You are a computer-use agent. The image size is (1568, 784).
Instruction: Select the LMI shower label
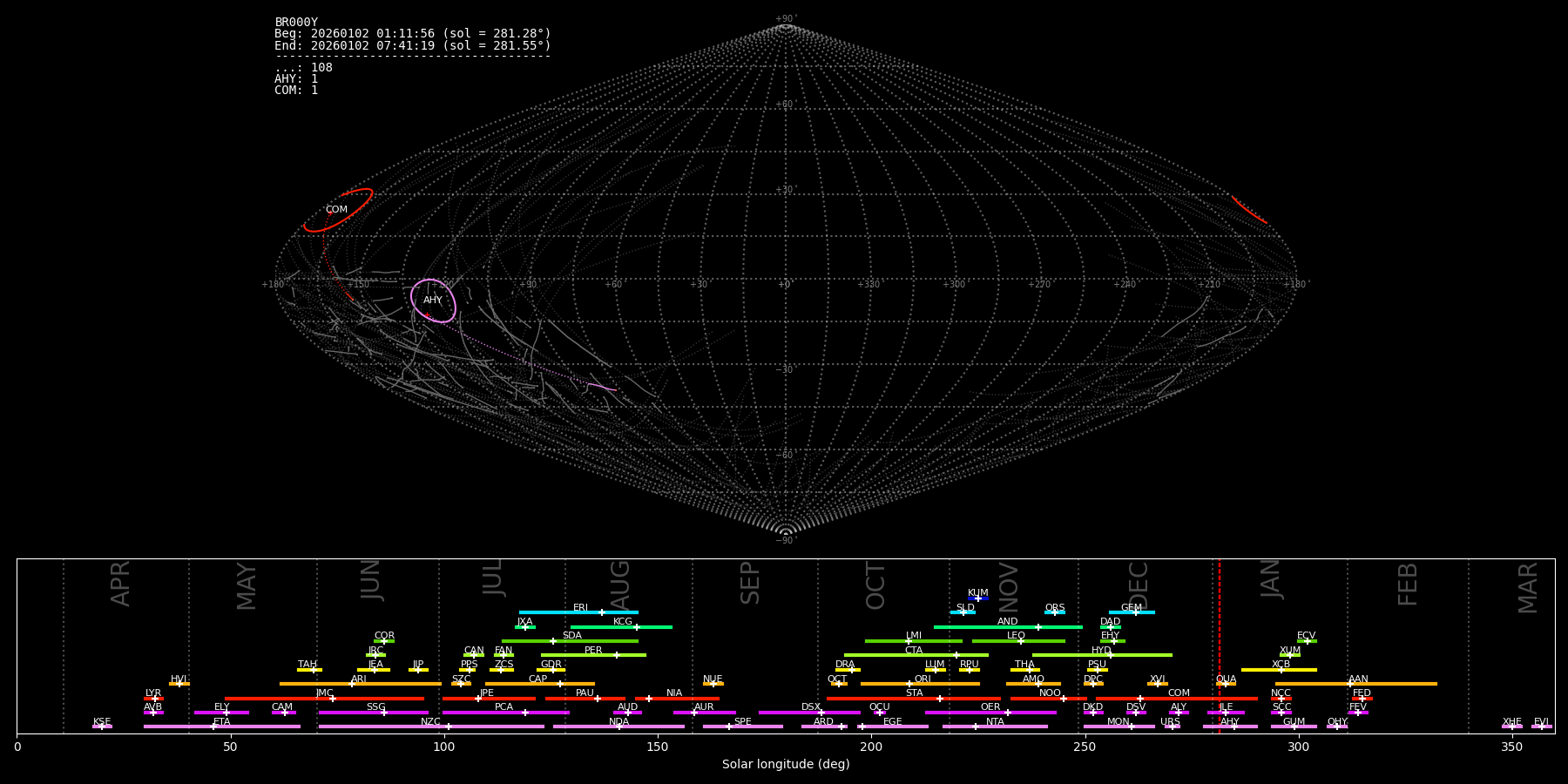point(914,636)
